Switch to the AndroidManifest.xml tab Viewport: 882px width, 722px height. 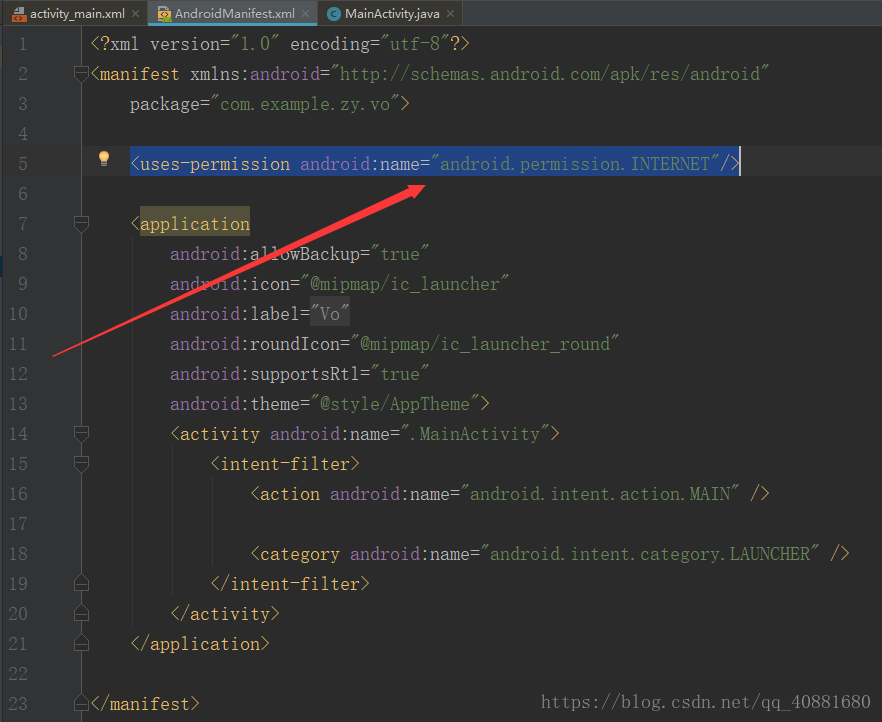tap(233, 13)
